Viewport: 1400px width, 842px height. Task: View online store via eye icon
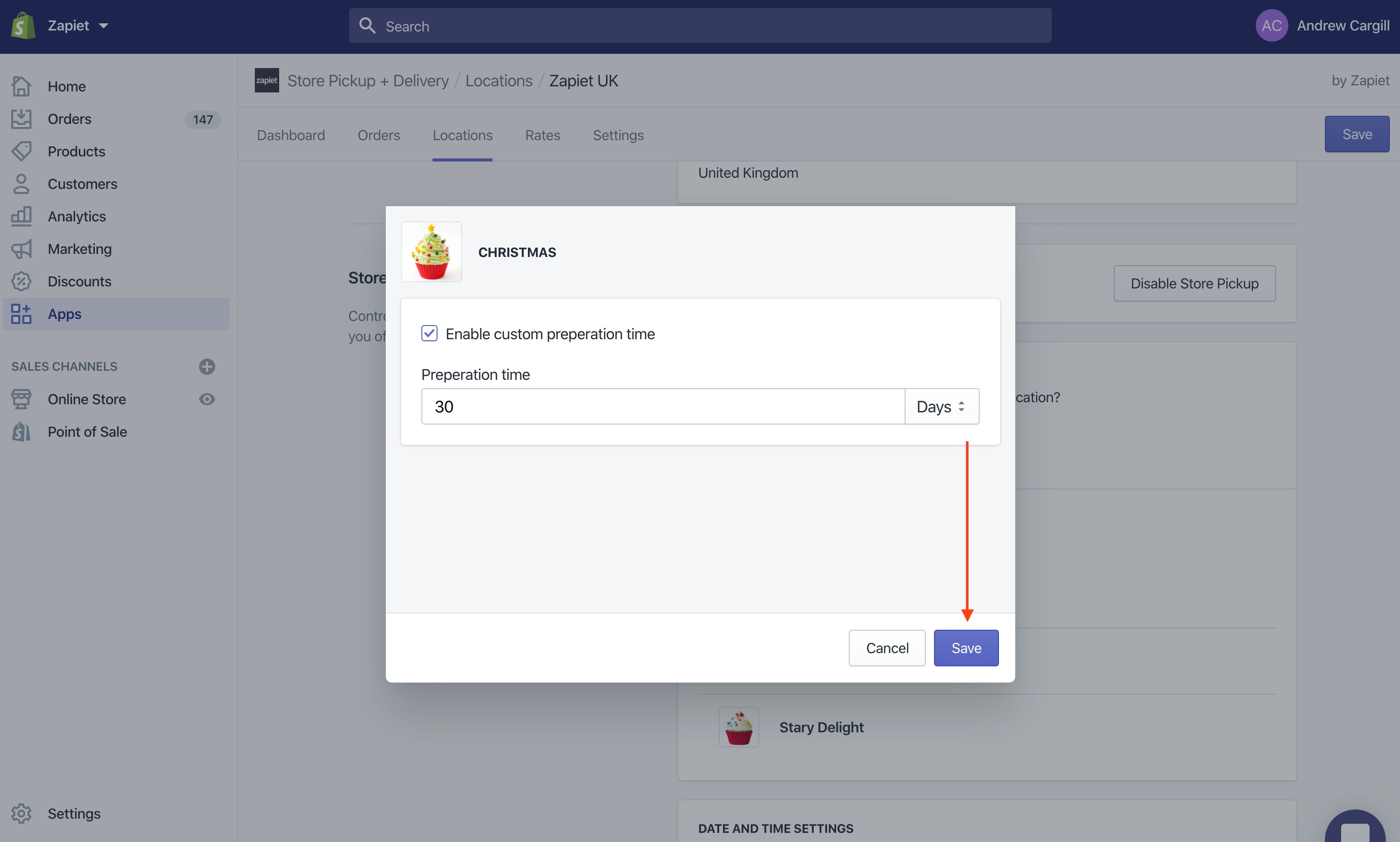tap(207, 399)
